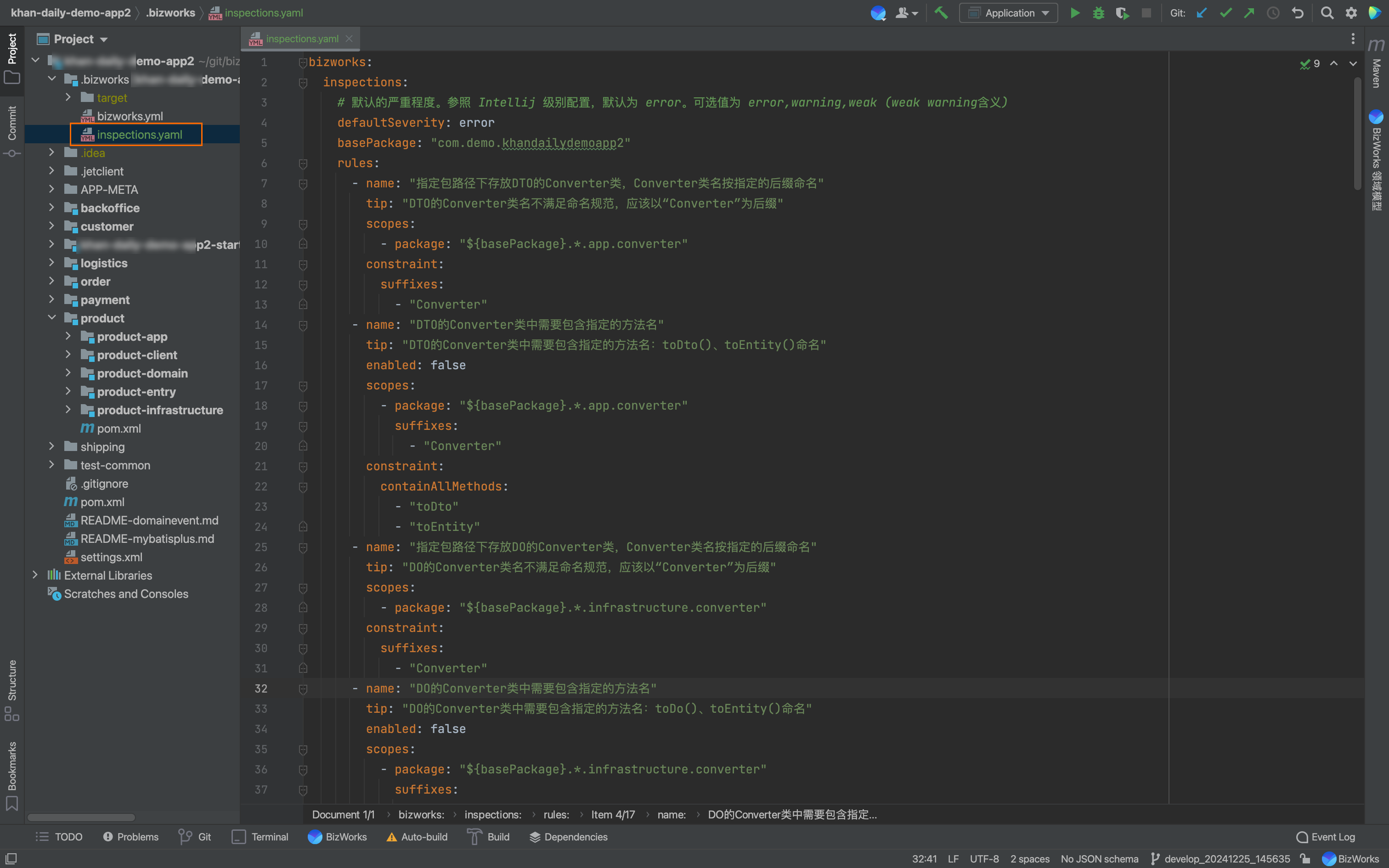Run the Application configuration
This screenshot has height=868, width=1389.
pos(1074,13)
